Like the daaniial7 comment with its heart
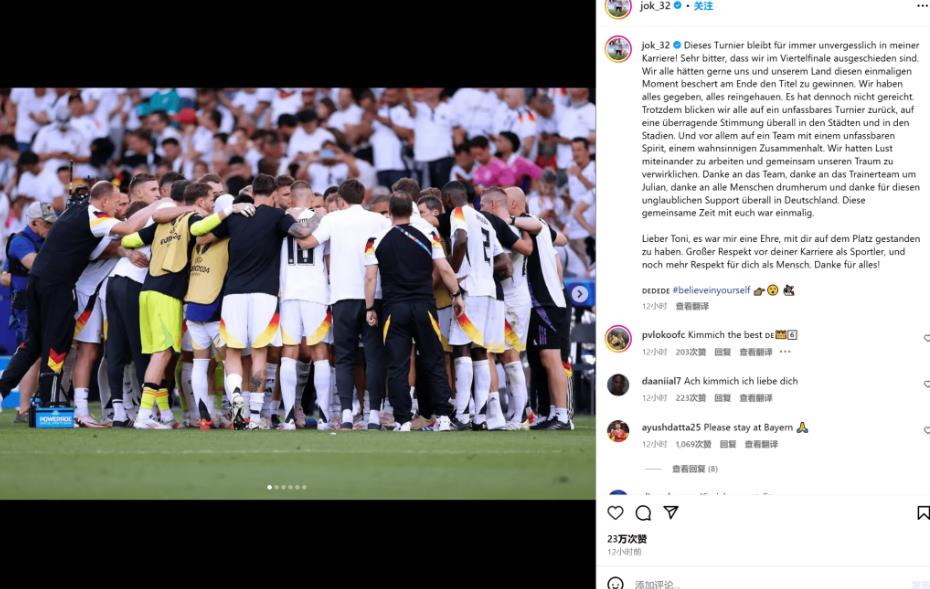This screenshot has width=930, height=589. click(x=926, y=385)
